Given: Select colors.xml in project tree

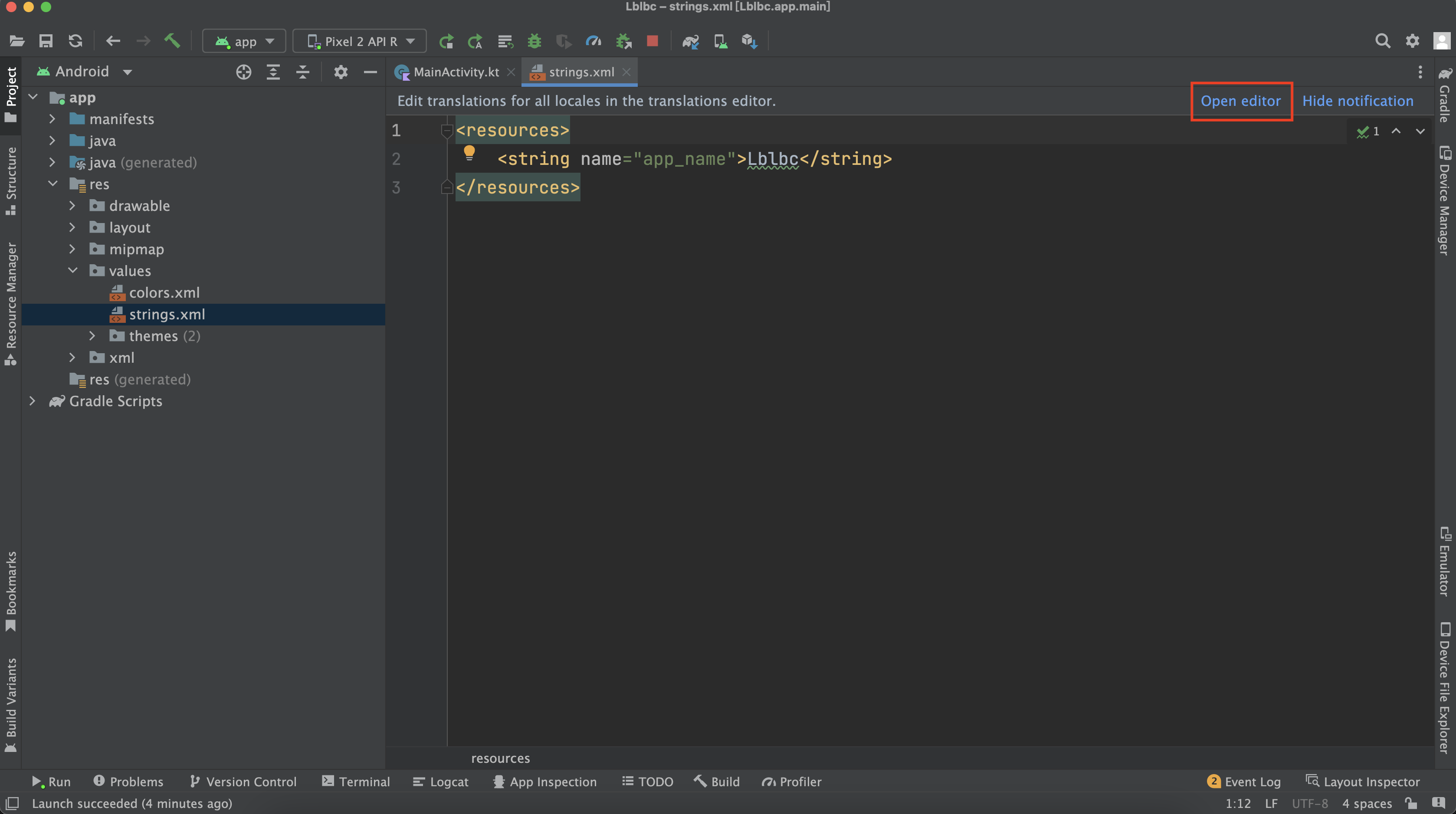Looking at the screenshot, I should tap(164, 293).
